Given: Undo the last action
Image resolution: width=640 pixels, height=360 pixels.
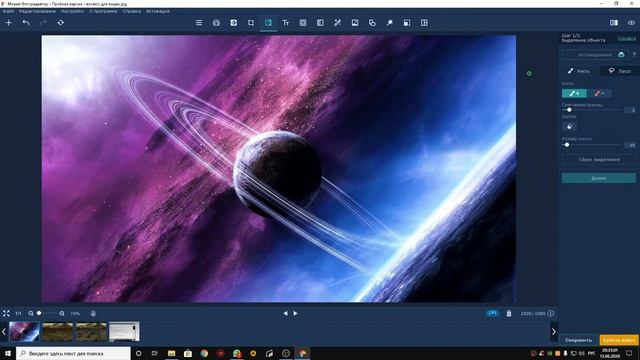Looking at the screenshot, I should [26, 23].
